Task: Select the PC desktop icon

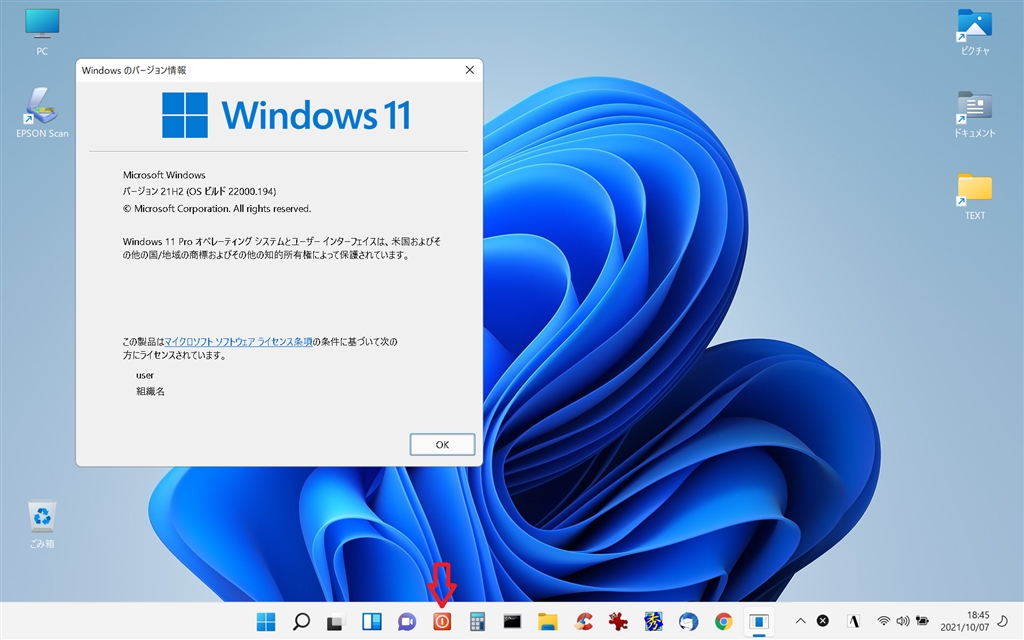Action: (x=42, y=32)
